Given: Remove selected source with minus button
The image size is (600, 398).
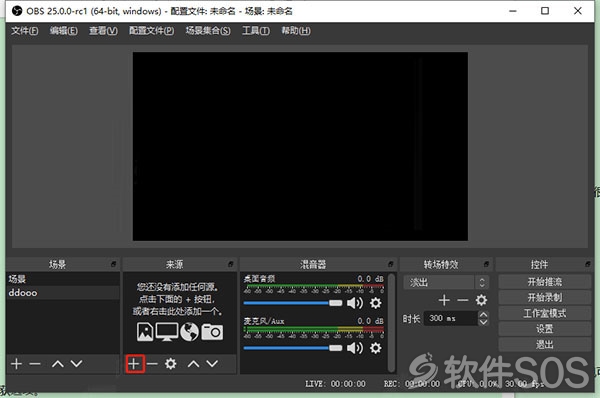Looking at the screenshot, I should coord(152,364).
